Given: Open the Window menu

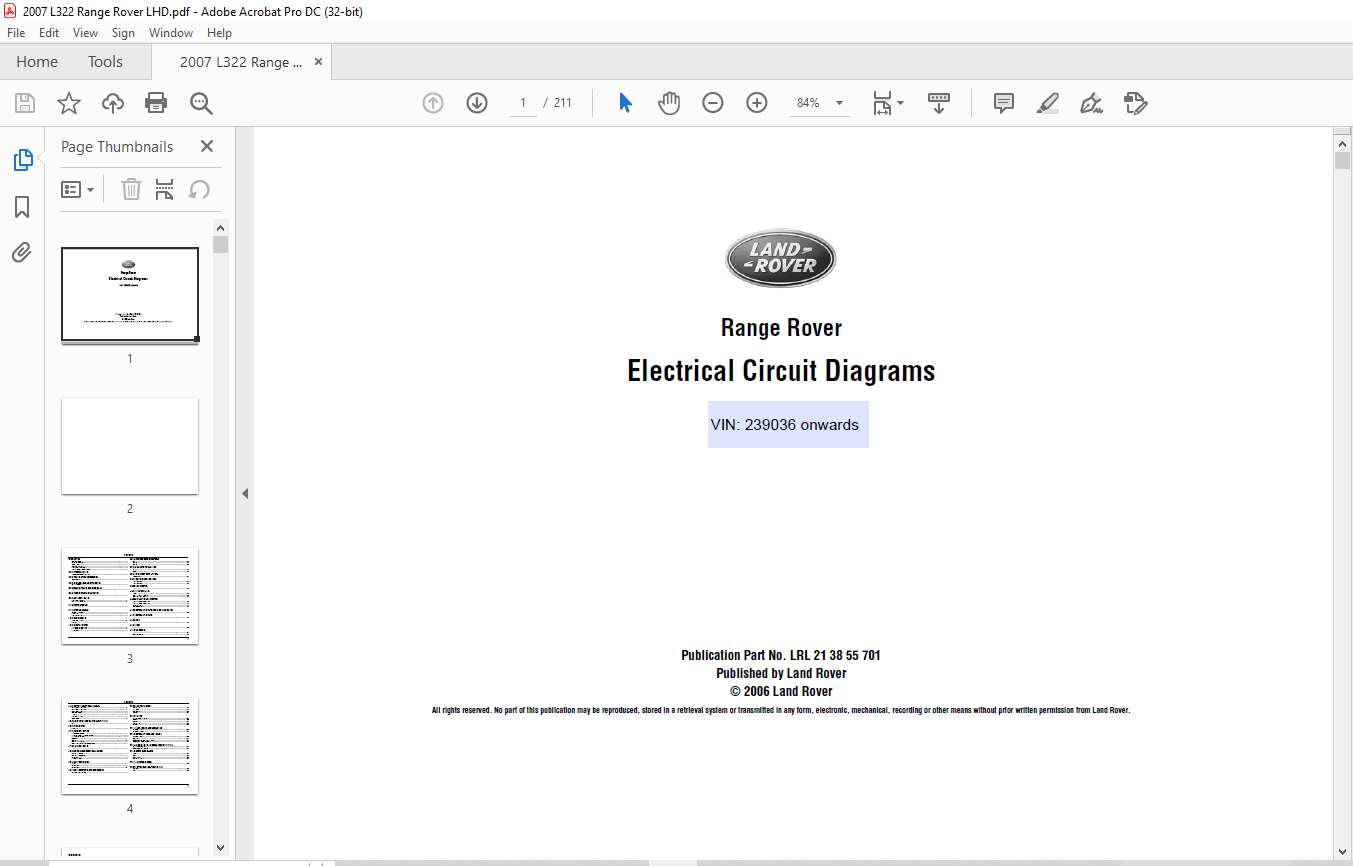Looking at the screenshot, I should [x=171, y=33].
